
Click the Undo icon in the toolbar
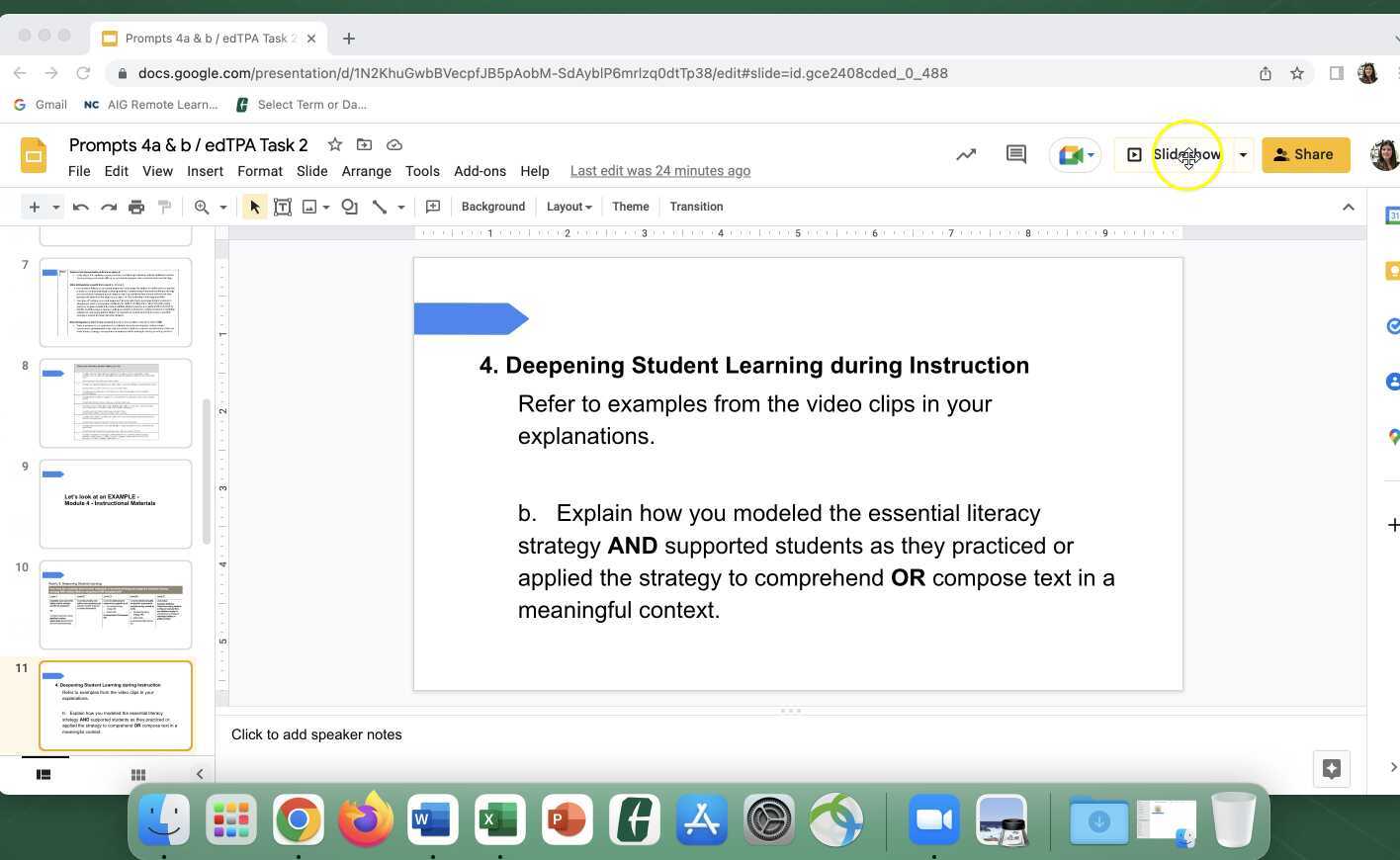(80, 207)
